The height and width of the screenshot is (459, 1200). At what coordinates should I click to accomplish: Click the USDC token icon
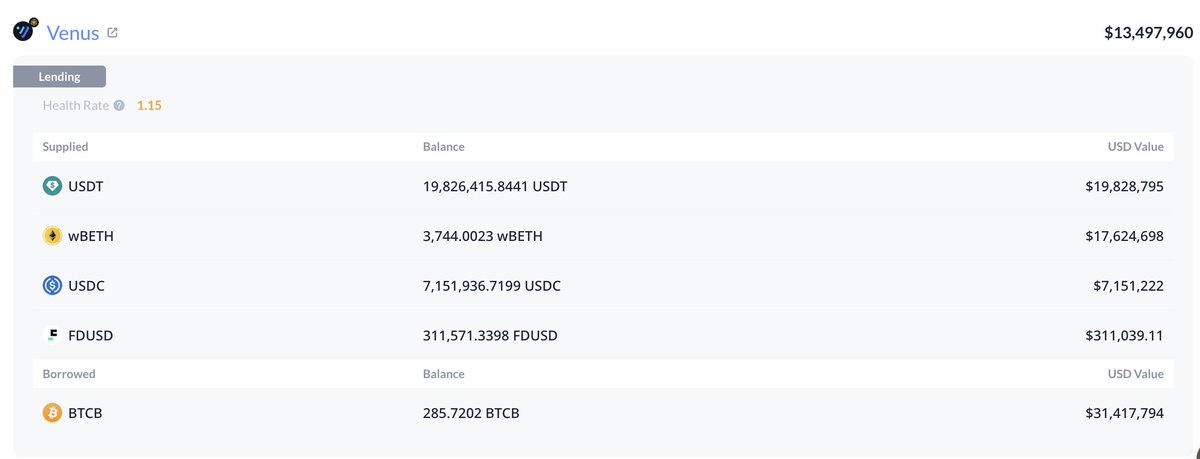coord(52,286)
